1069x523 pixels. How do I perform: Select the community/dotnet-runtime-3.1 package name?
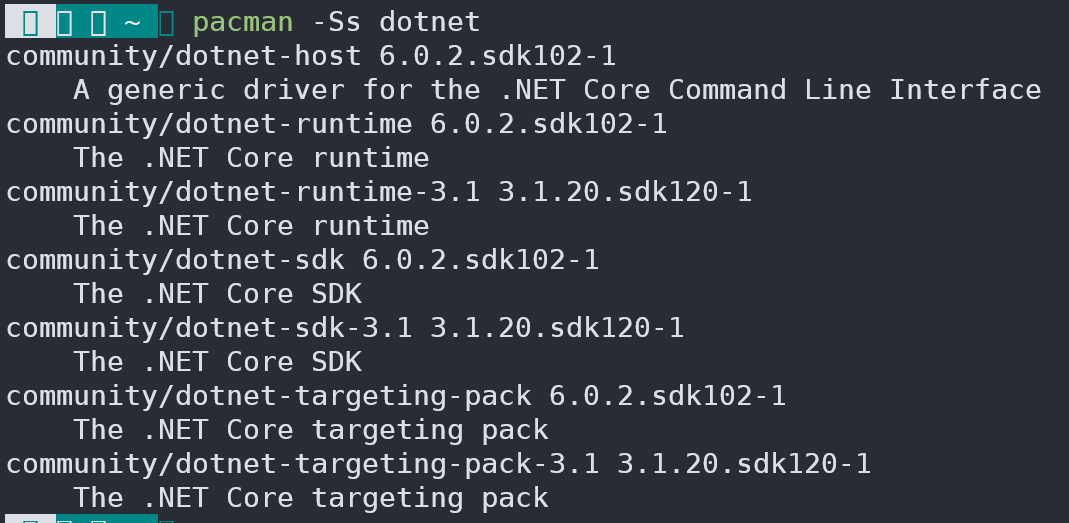(243, 192)
